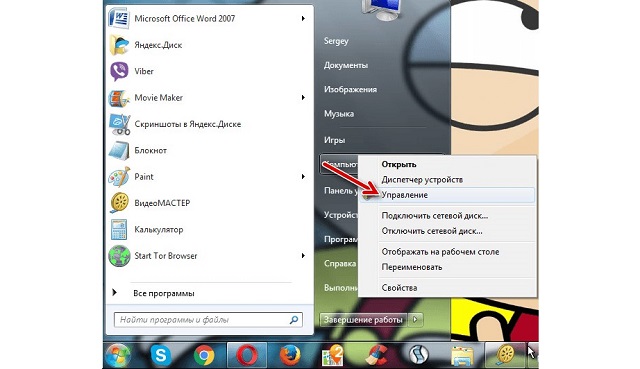Open CCleaner brush icon in taskbar
This screenshot has height=369, width=640.
point(376,356)
